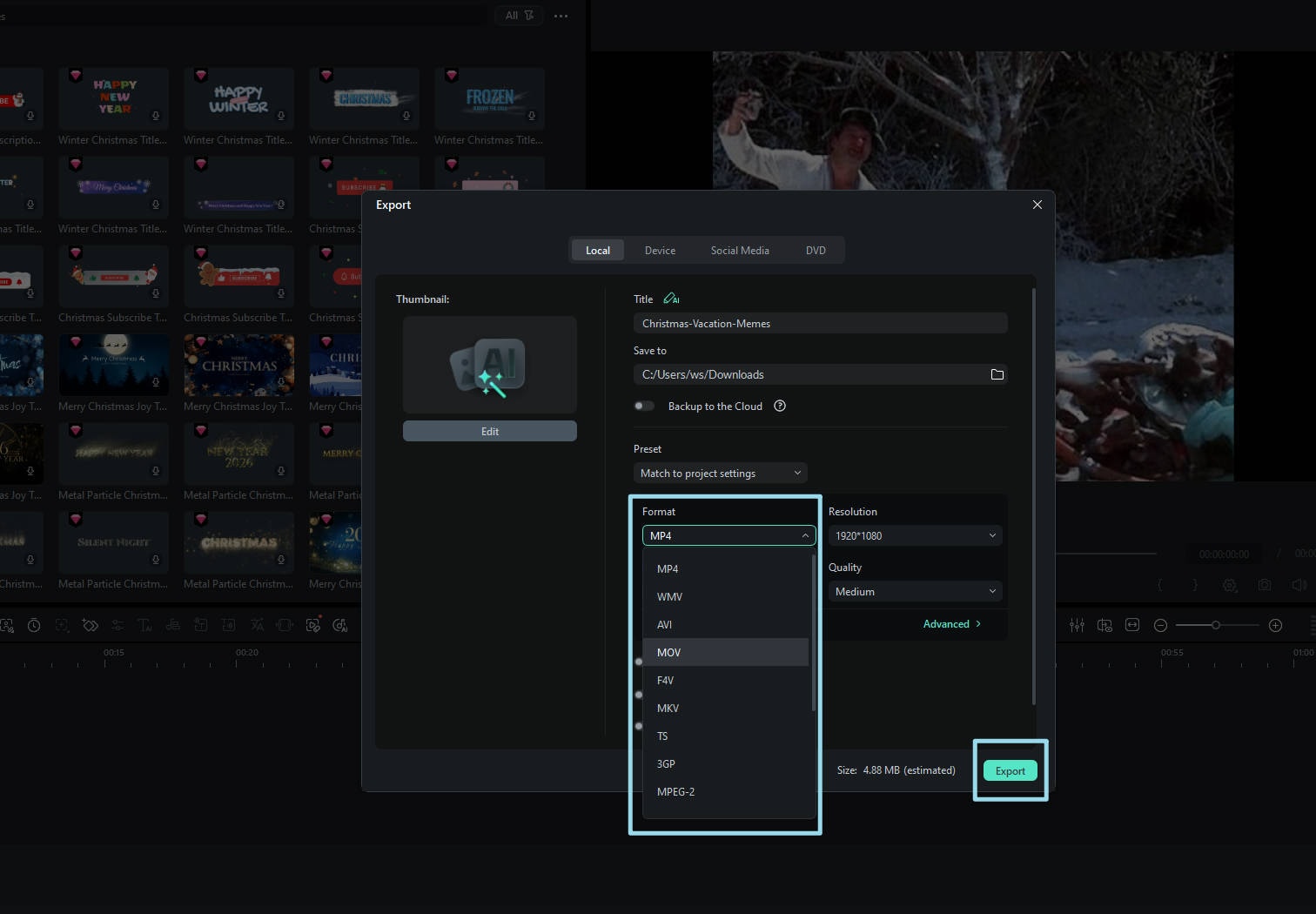1316x914 pixels.
Task: Click the timeline zoom slider handle
Action: (x=1216, y=625)
